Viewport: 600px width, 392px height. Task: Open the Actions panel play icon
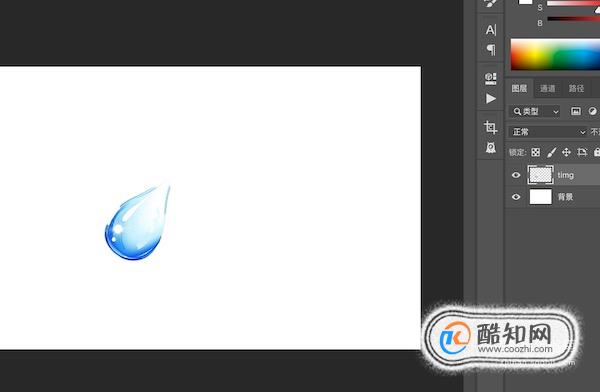pos(491,98)
